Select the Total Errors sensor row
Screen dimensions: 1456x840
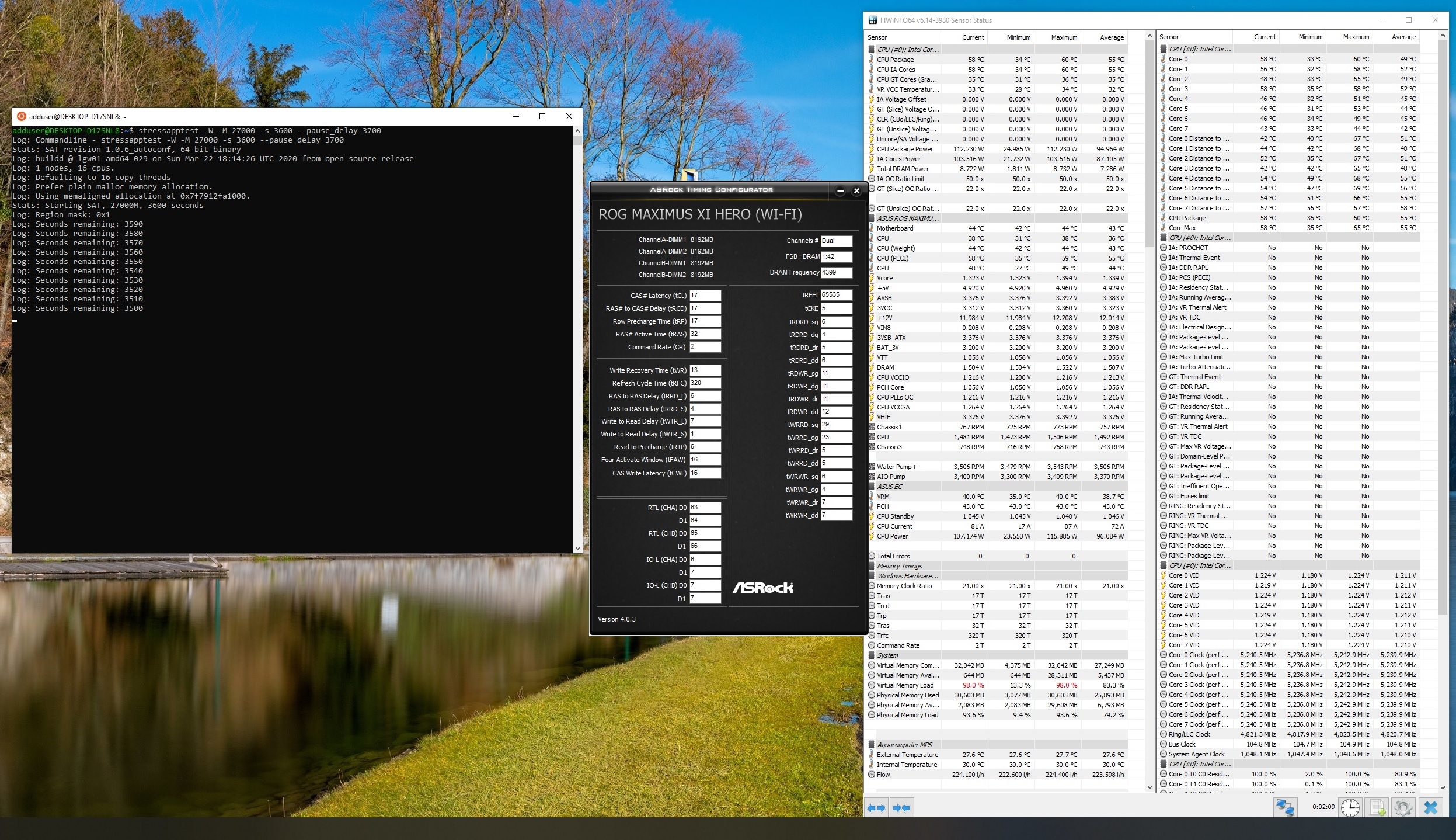coord(893,556)
